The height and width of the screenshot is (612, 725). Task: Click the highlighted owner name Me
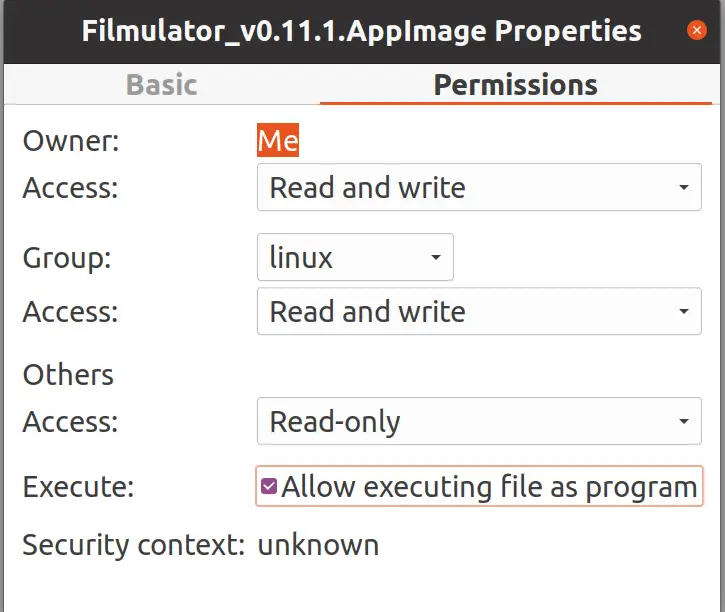[278, 140]
